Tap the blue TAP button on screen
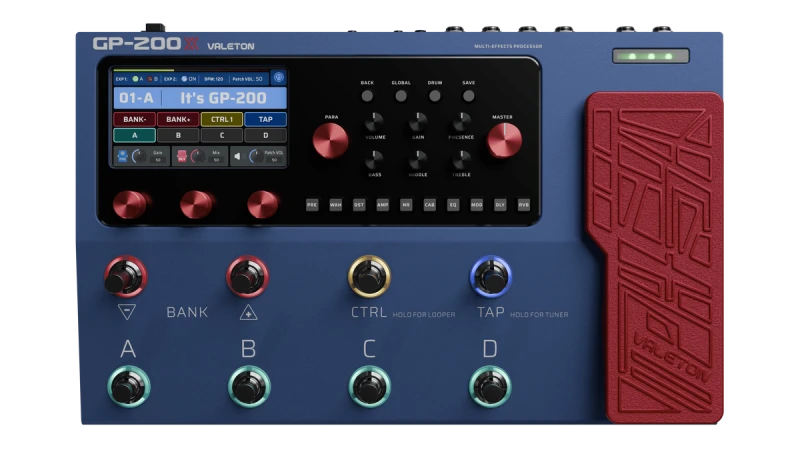The height and width of the screenshot is (450, 800). [265, 119]
